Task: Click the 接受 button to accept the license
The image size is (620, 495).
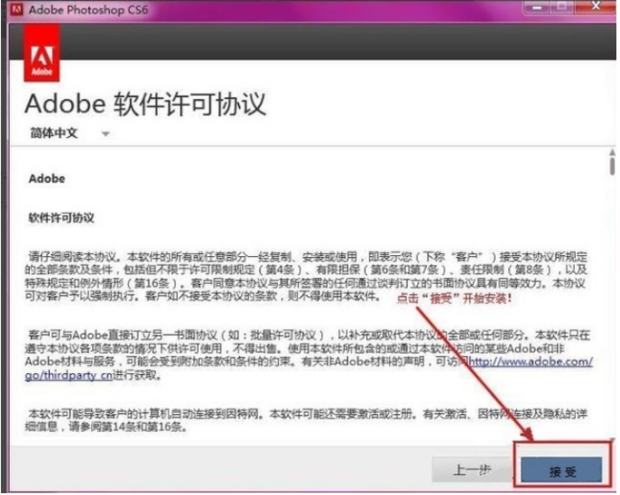Action: (x=562, y=470)
